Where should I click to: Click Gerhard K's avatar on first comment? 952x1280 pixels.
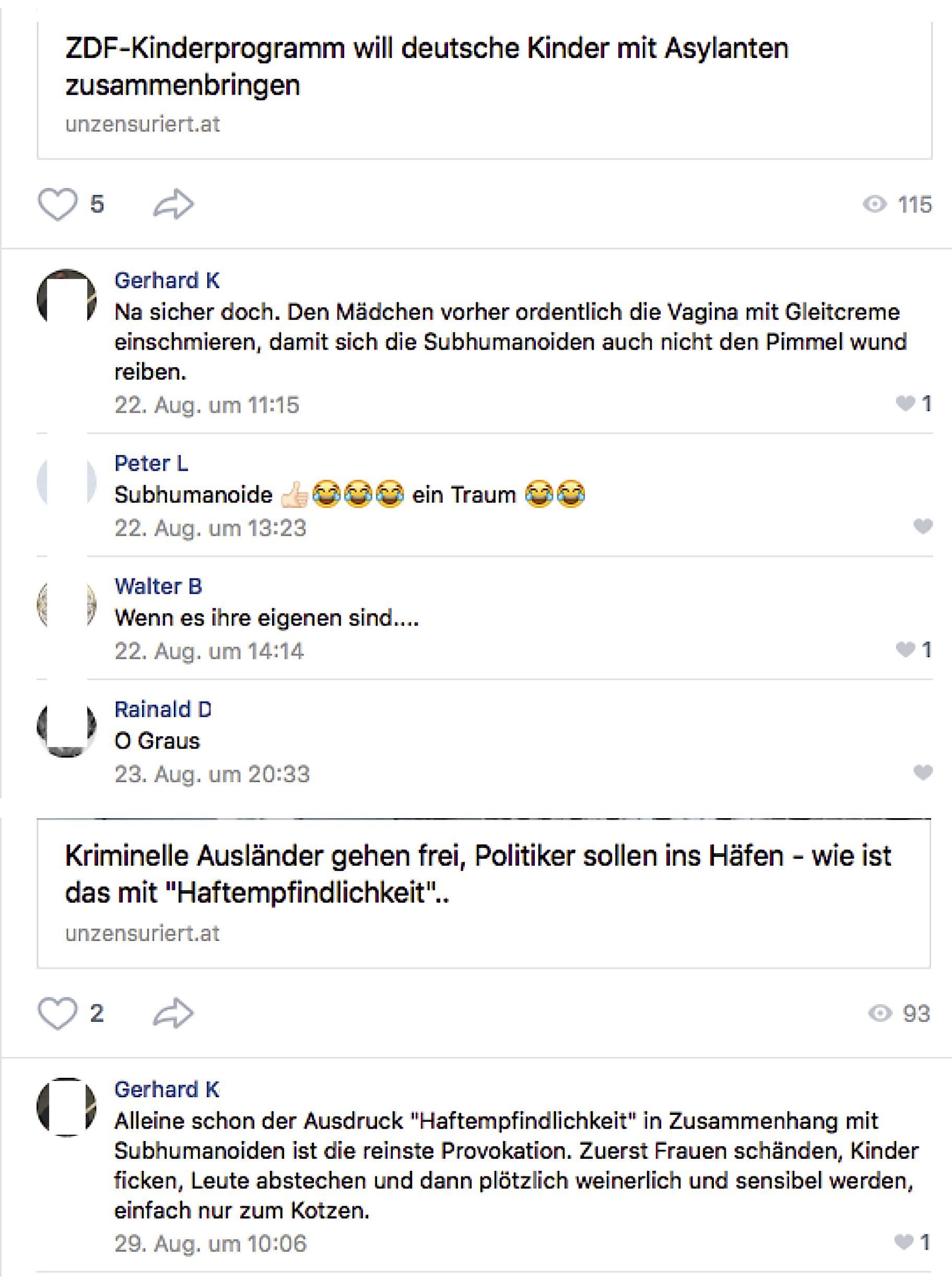(66, 298)
